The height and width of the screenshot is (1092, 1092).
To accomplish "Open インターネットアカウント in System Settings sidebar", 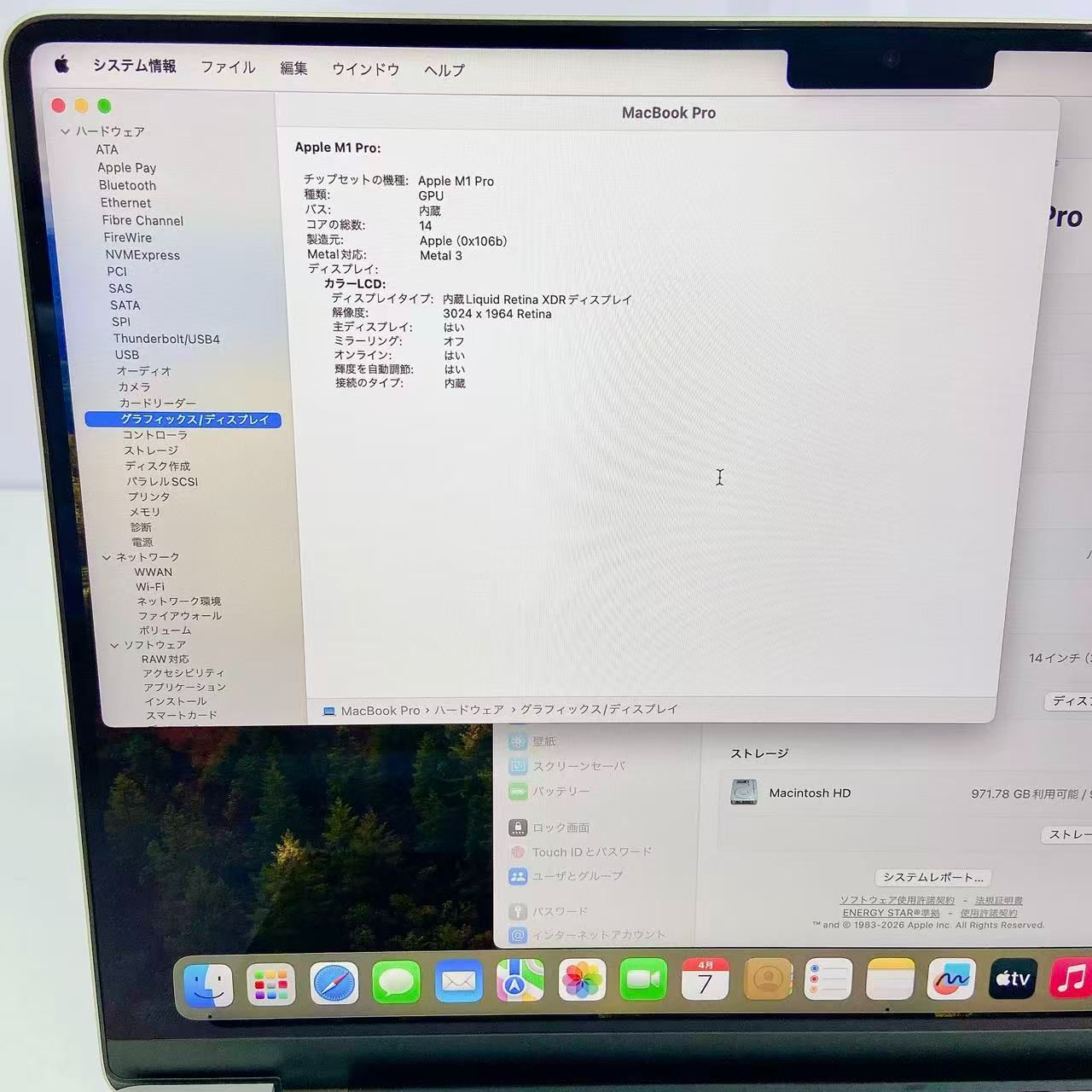I will 588,935.
